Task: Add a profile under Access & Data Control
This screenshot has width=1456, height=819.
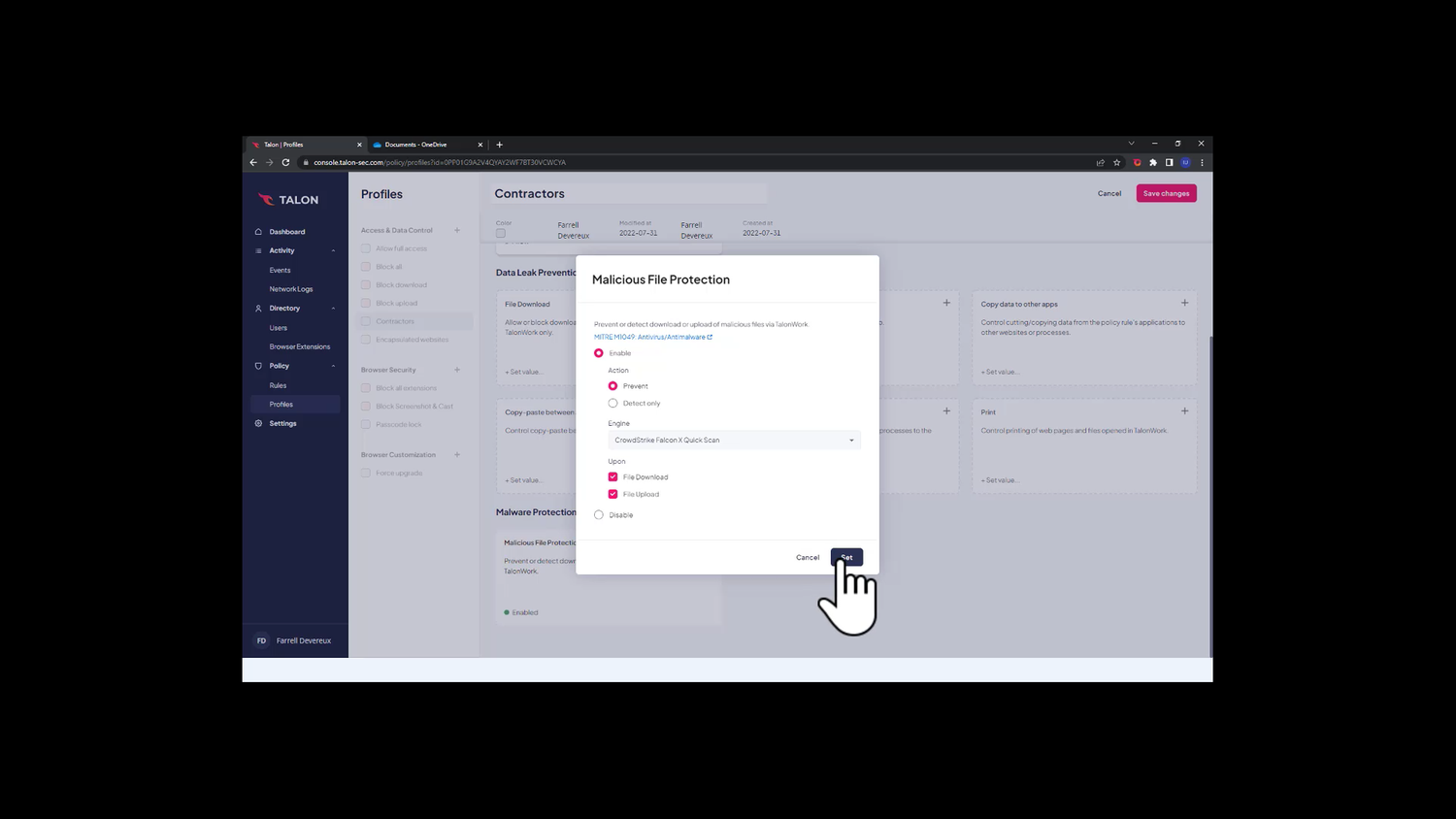Action: click(457, 230)
